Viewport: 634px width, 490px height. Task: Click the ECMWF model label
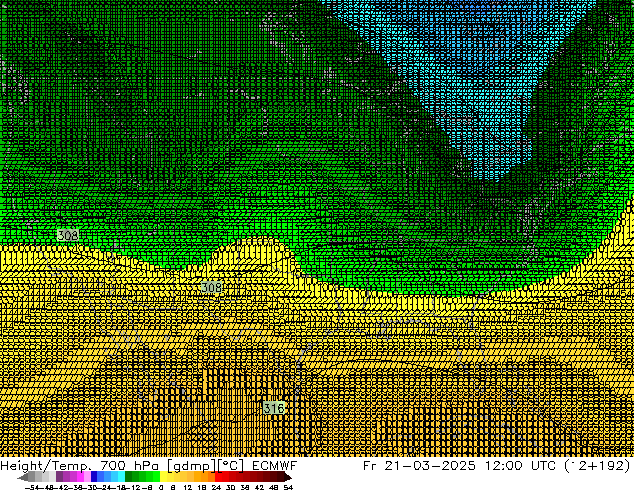tap(275, 466)
